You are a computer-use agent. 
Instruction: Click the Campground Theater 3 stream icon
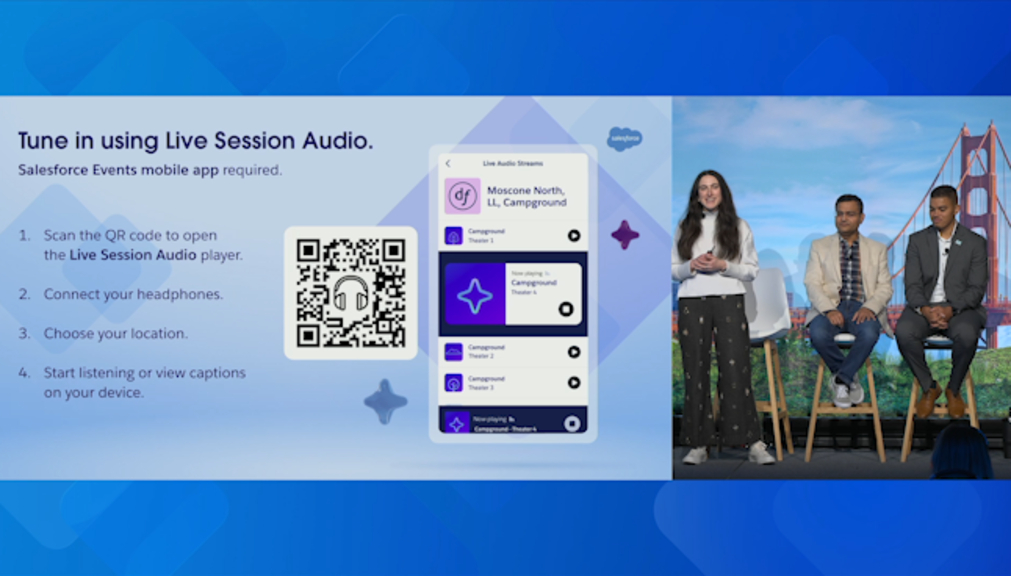click(x=453, y=383)
